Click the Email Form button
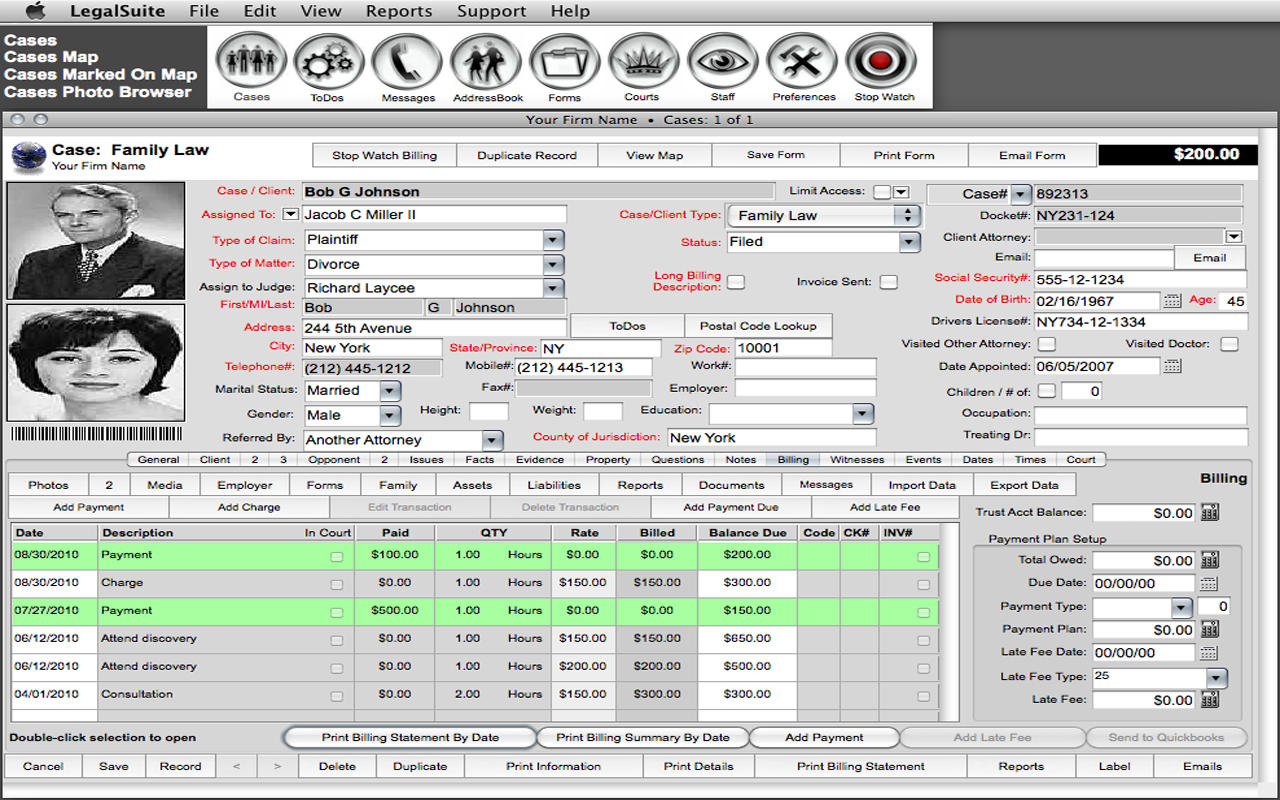This screenshot has height=800, width=1280. [1032, 155]
